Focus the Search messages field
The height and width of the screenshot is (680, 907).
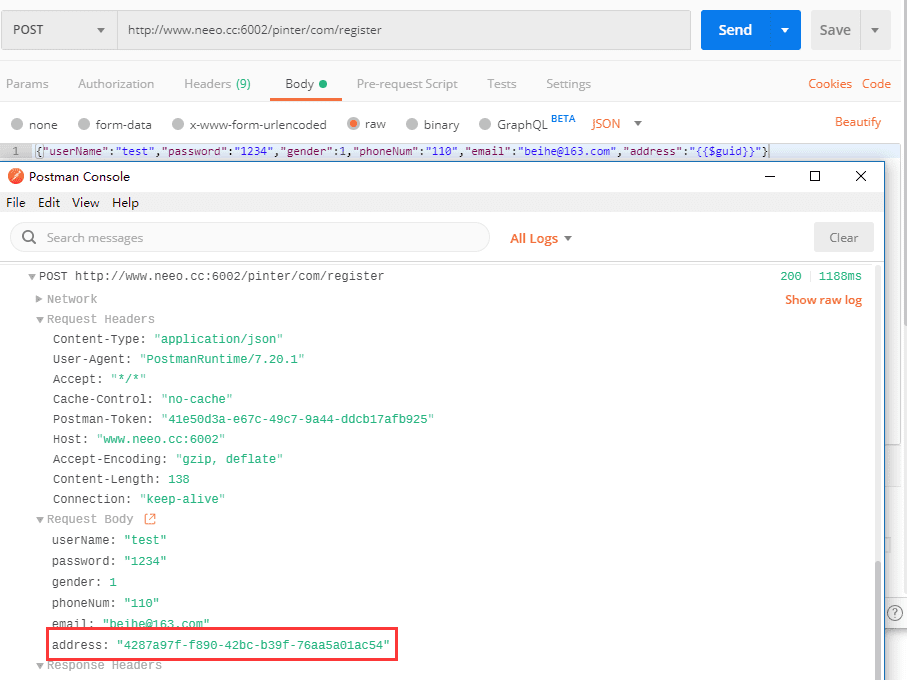pos(250,237)
